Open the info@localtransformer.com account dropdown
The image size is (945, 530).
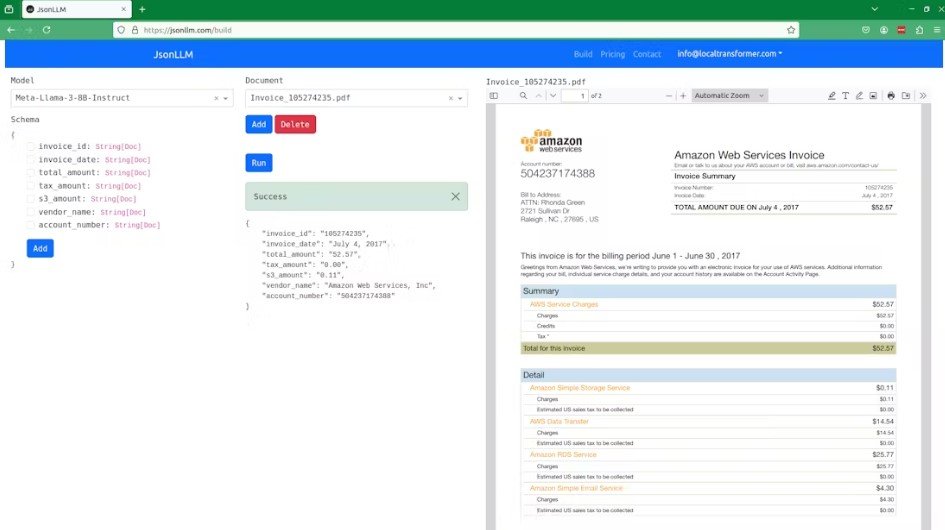click(x=729, y=54)
